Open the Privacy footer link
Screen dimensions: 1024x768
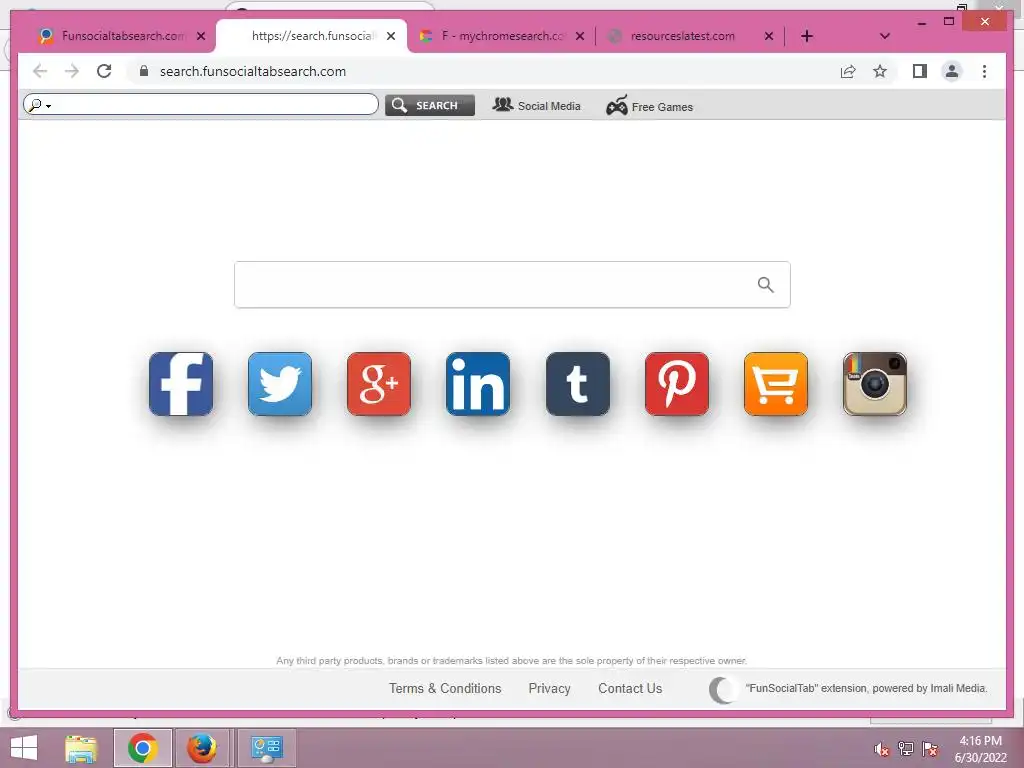549,688
